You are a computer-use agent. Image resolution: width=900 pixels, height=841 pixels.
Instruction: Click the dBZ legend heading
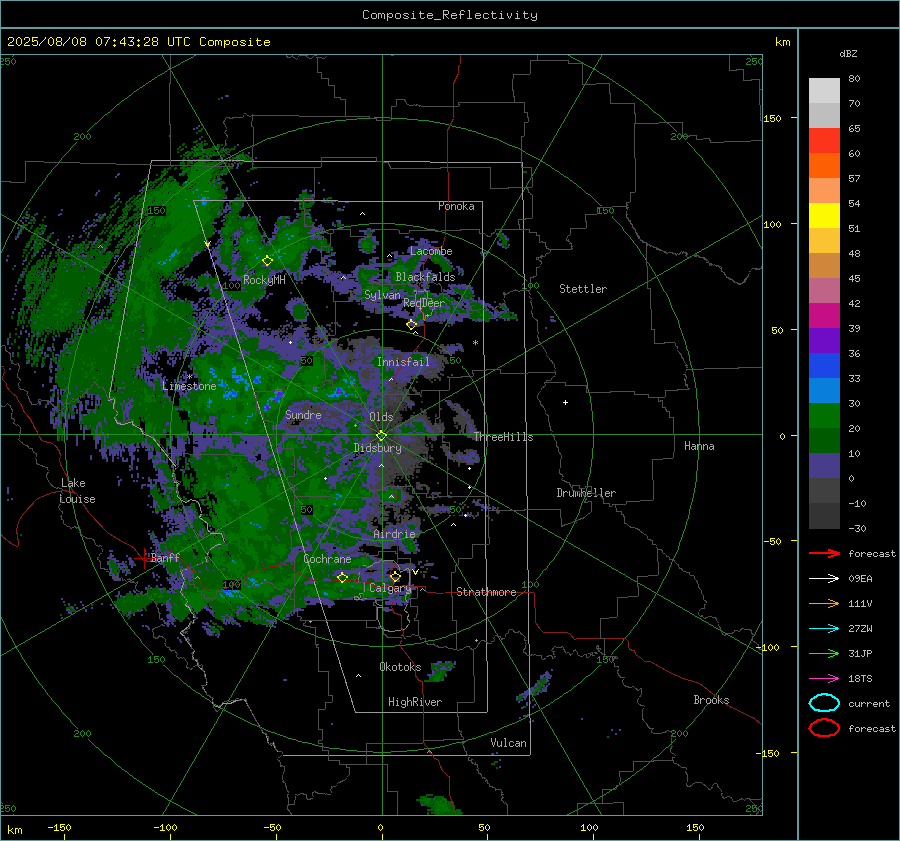pos(848,54)
